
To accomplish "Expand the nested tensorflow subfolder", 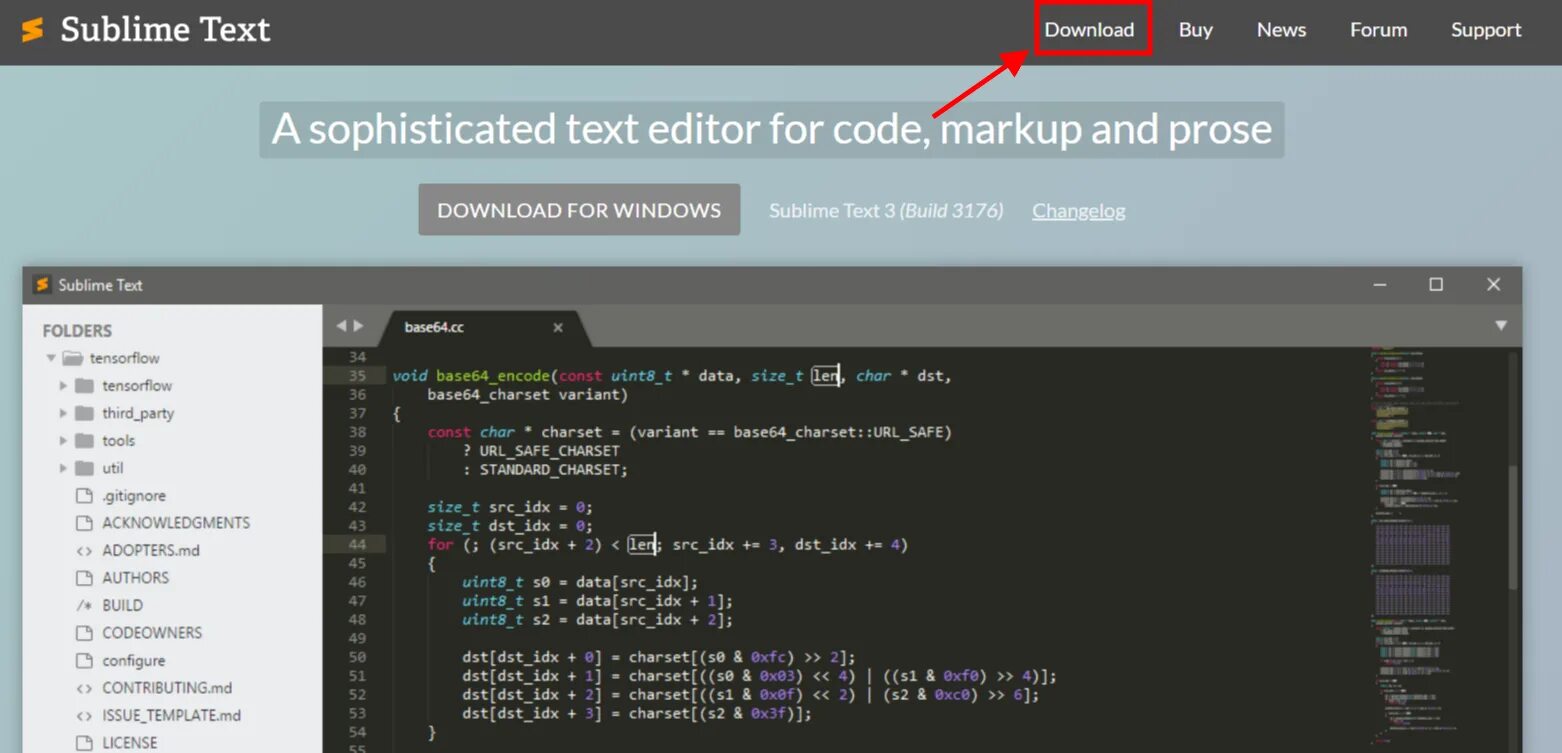I will (64, 386).
